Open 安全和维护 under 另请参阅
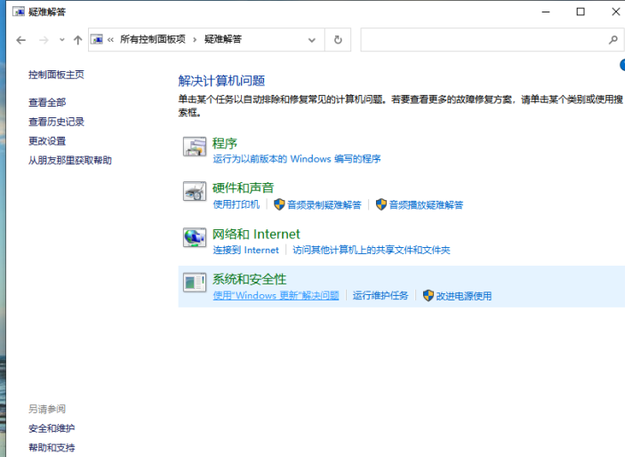Image resolution: width=625 pixels, height=457 pixels. pyautogui.click(x=52, y=428)
